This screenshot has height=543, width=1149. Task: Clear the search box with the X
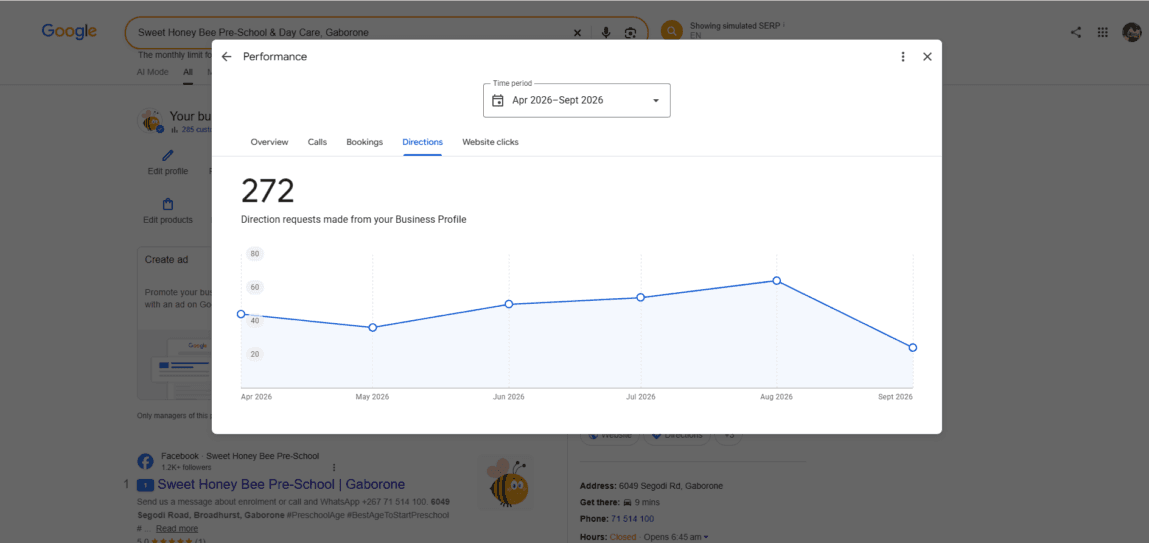click(x=577, y=33)
